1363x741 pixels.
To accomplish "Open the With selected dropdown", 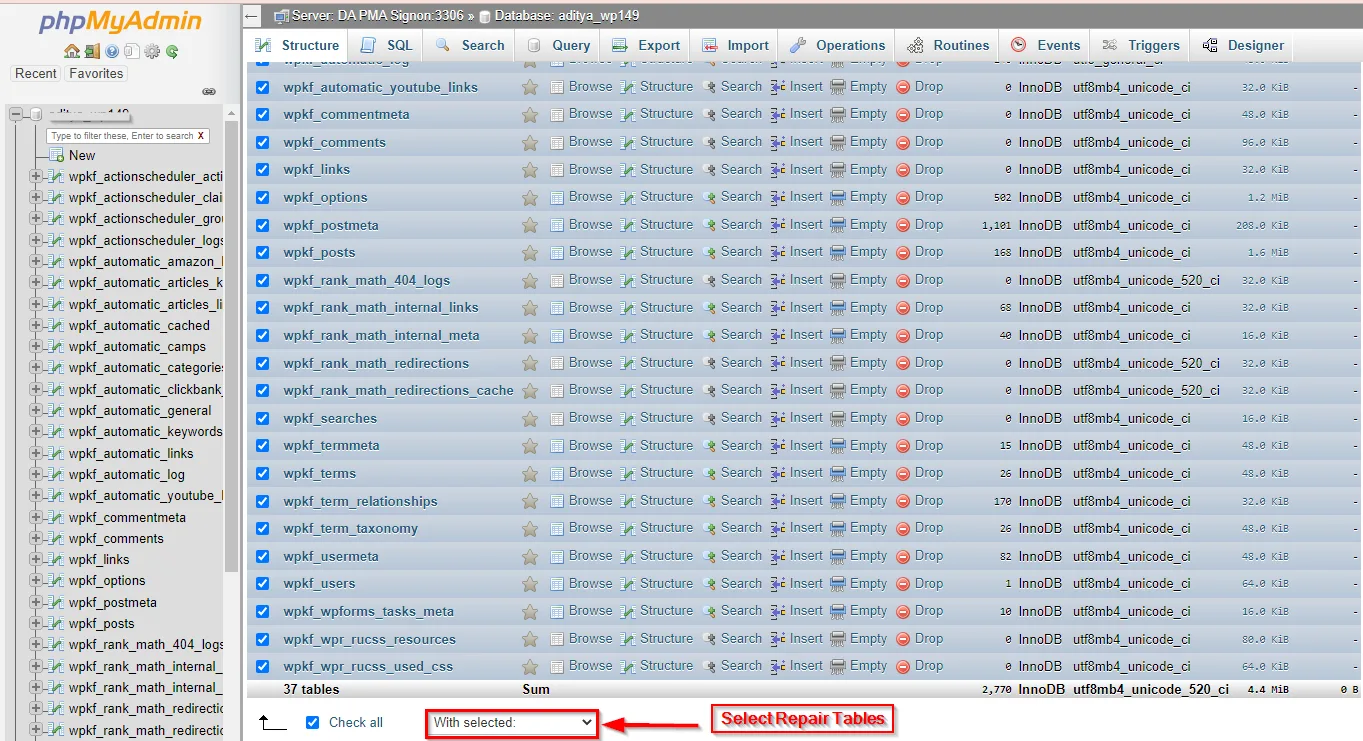I will pyautogui.click(x=512, y=722).
